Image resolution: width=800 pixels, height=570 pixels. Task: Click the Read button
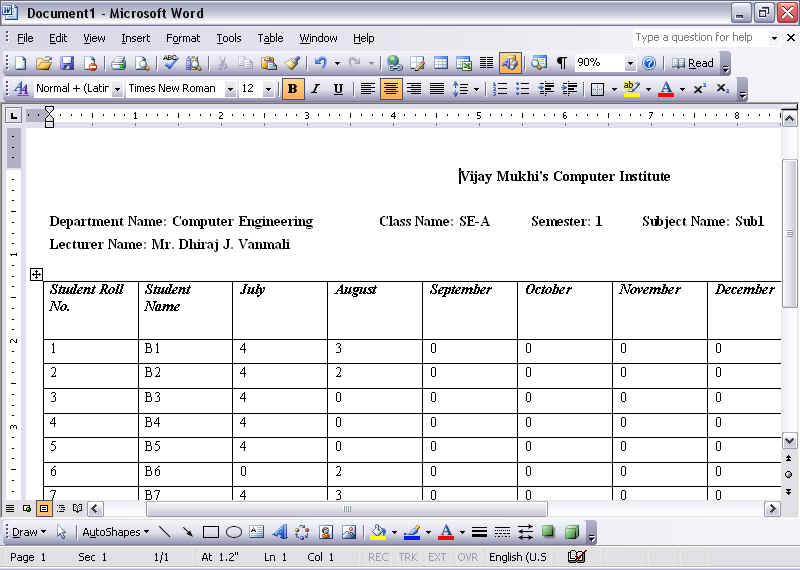[x=693, y=63]
